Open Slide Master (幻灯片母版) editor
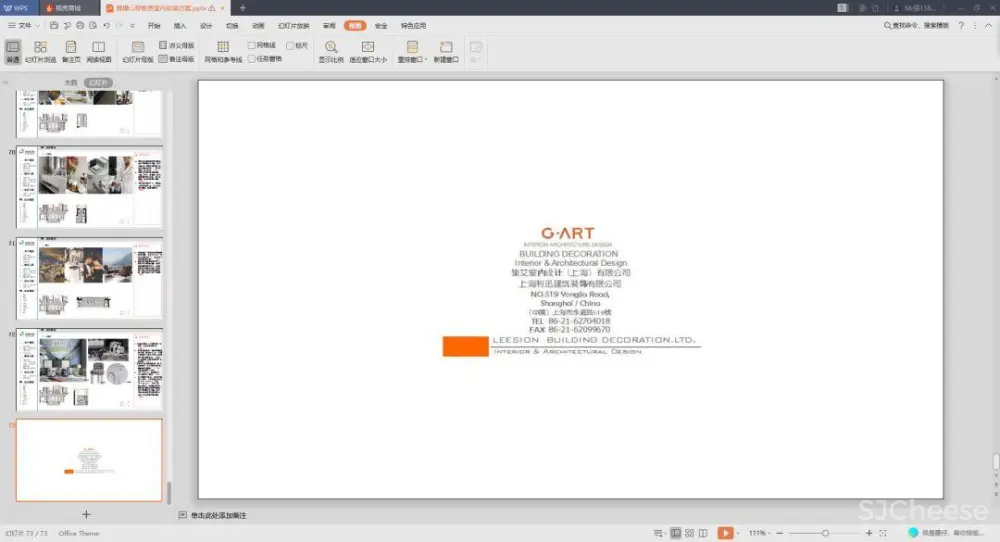Viewport: 1000px width, 542px height. click(x=138, y=50)
